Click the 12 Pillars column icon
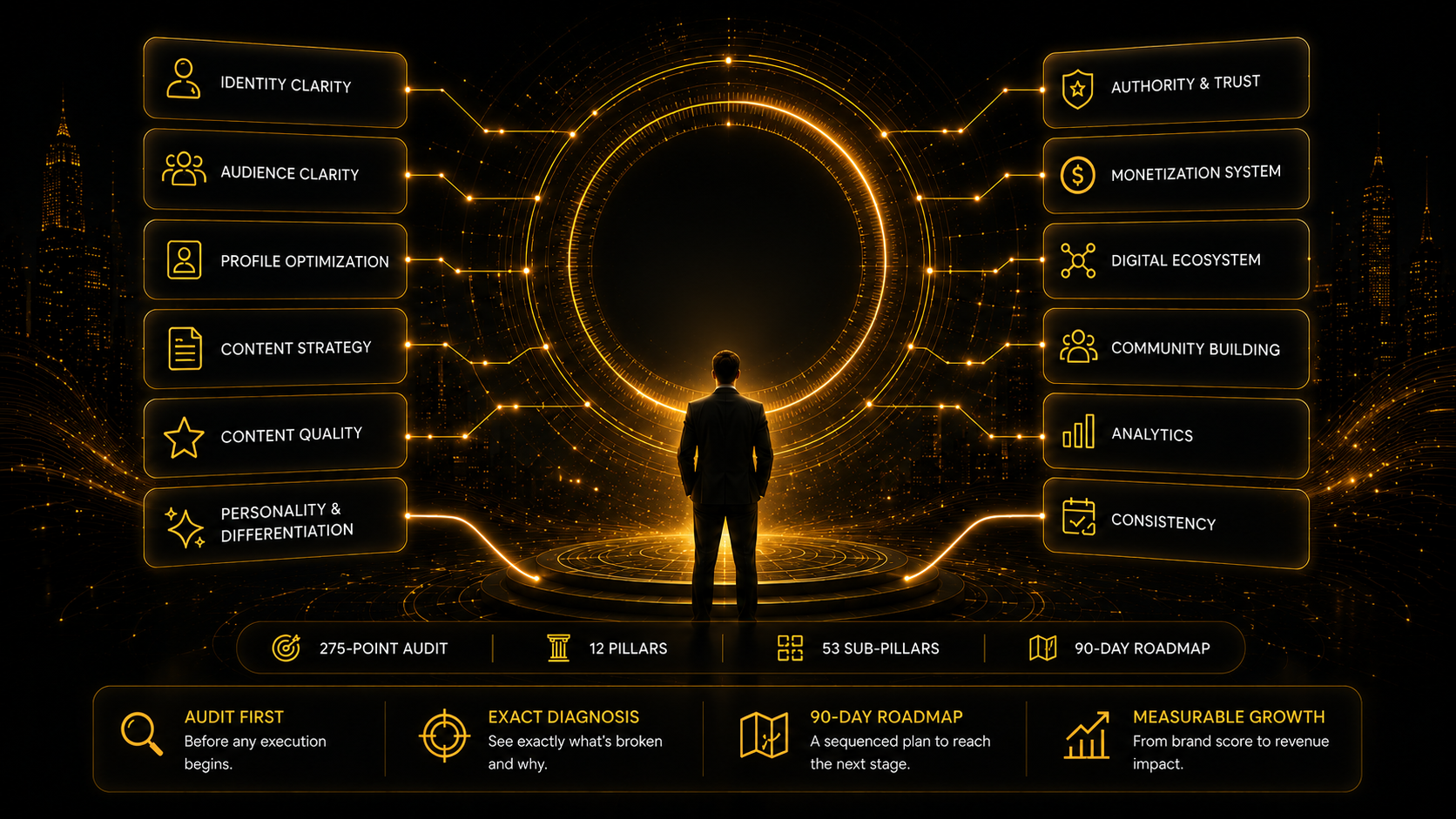The width and height of the screenshot is (1456, 819). pos(558,648)
